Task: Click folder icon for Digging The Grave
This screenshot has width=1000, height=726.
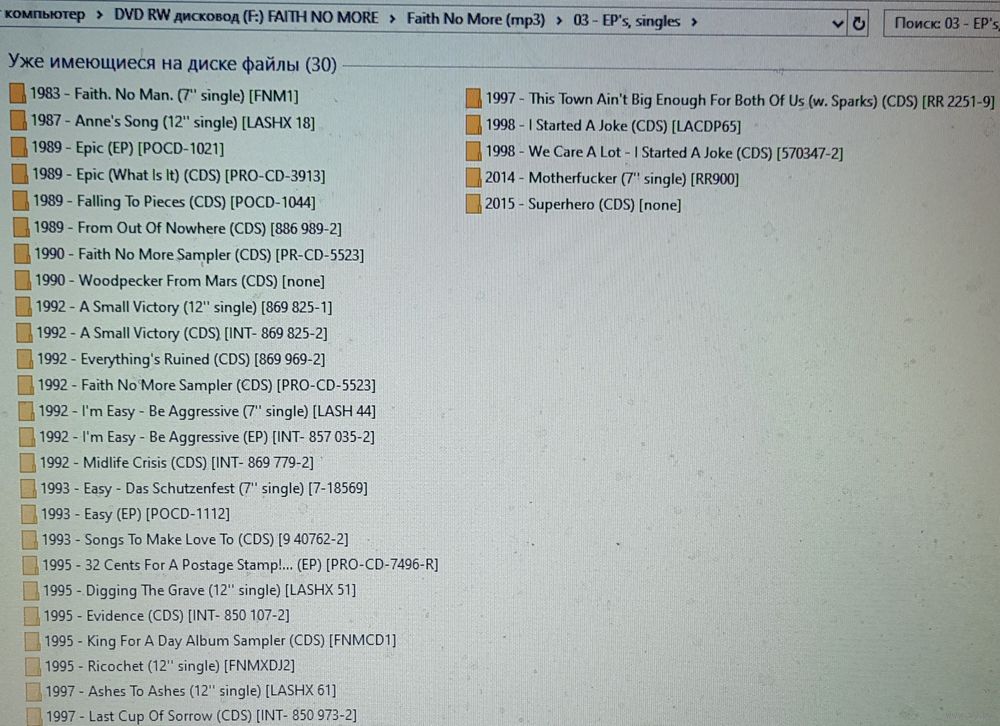Action: pyautogui.click(x=30, y=590)
